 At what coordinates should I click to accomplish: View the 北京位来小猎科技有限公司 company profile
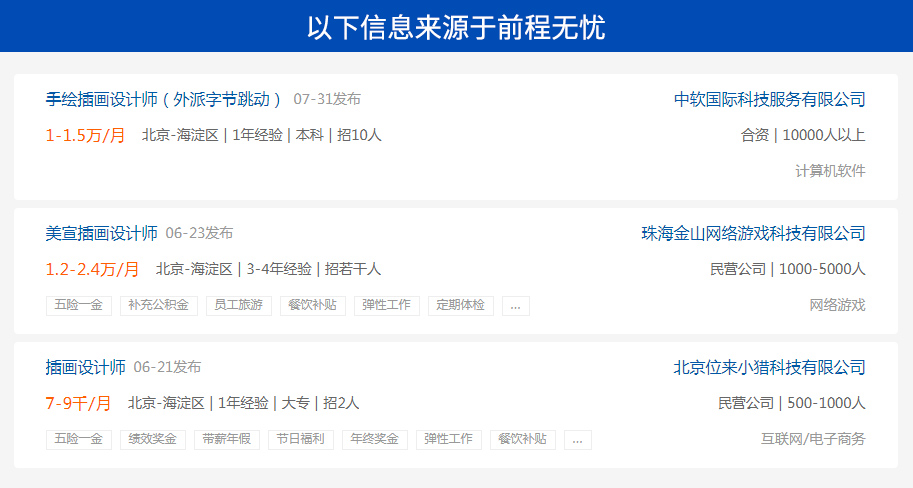pos(769,367)
